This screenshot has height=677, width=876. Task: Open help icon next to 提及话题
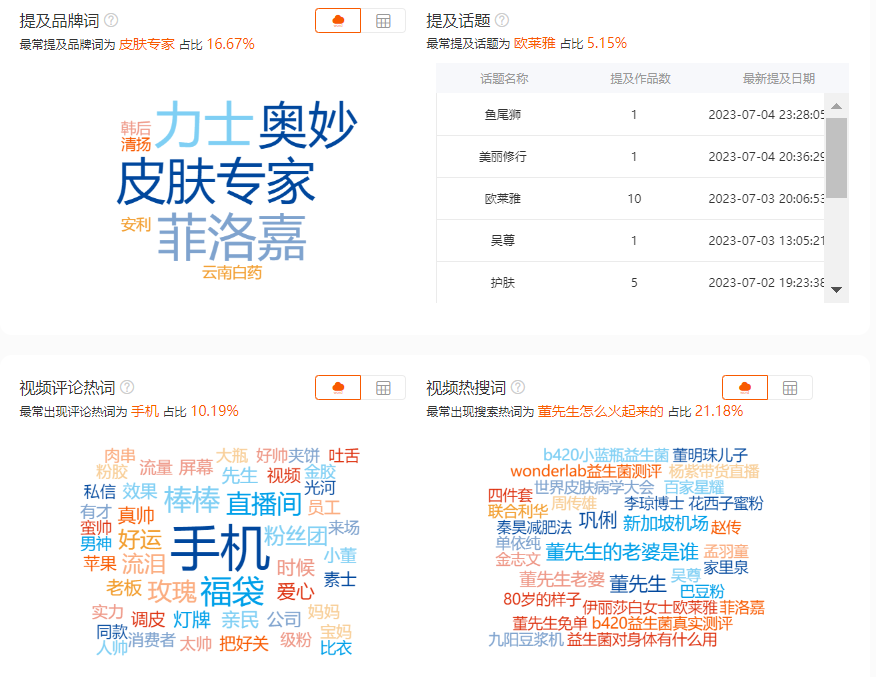(x=502, y=20)
